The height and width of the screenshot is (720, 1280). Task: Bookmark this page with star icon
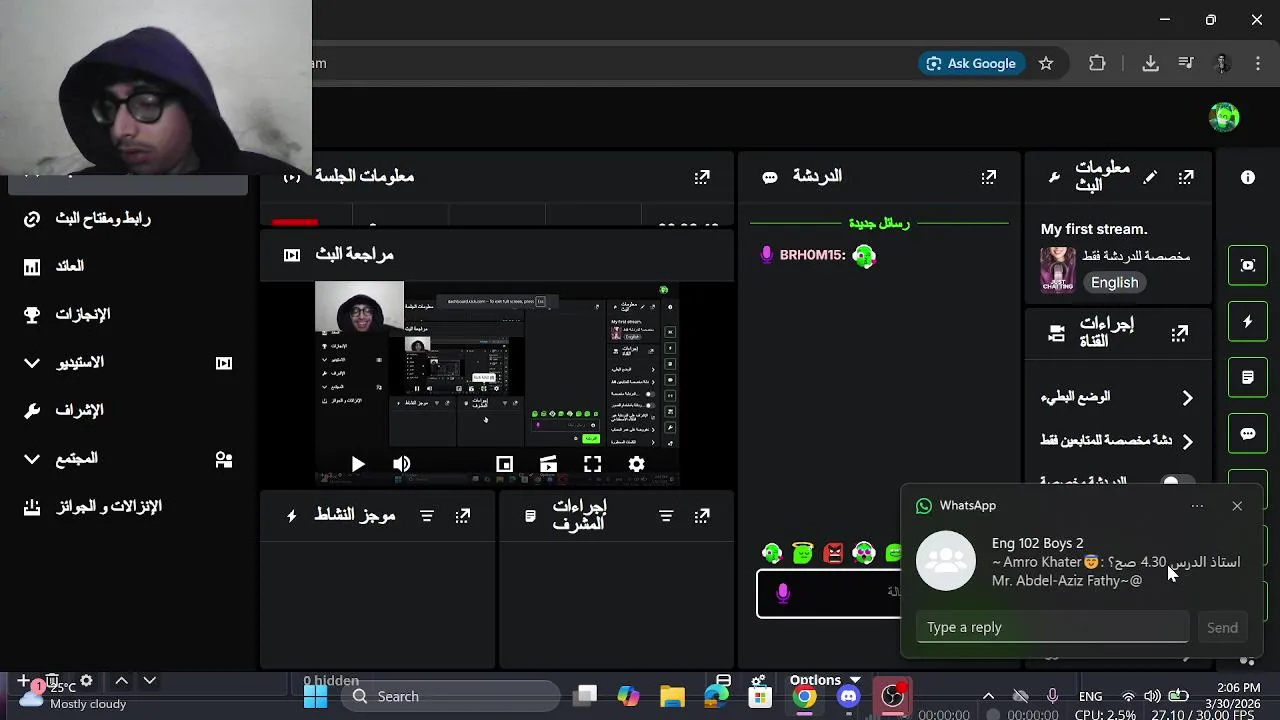coord(1046,63)
